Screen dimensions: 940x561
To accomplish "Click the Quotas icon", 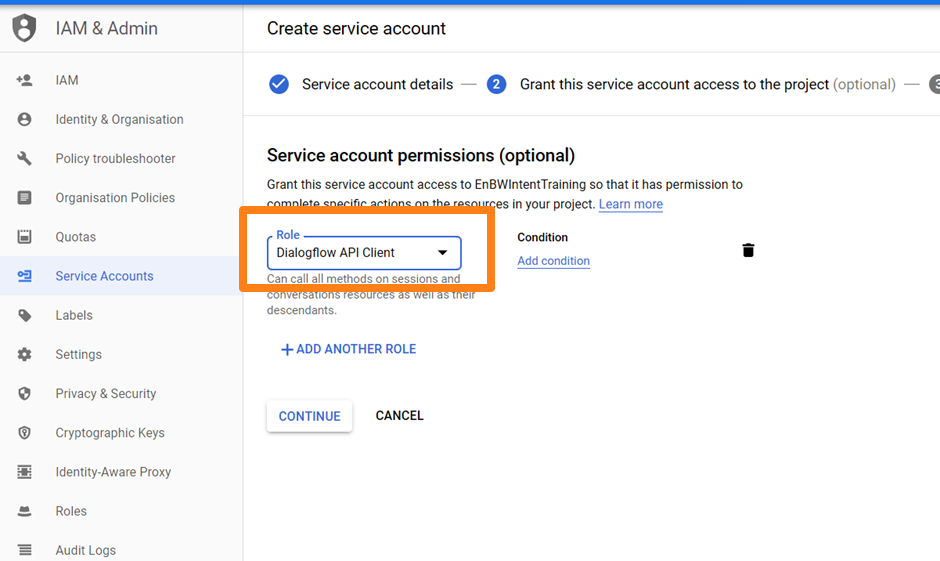I will coord(25,237).
